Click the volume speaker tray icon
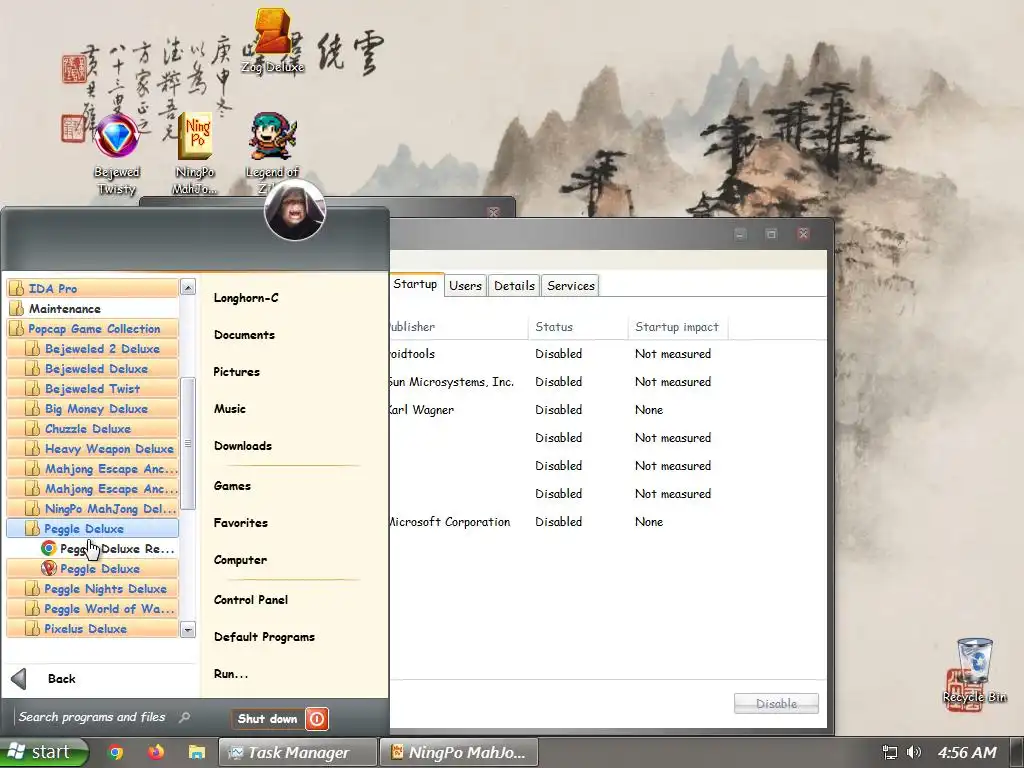Viewport: 1024px width, 768px height. pyautogui.click(x=914, y=752)
